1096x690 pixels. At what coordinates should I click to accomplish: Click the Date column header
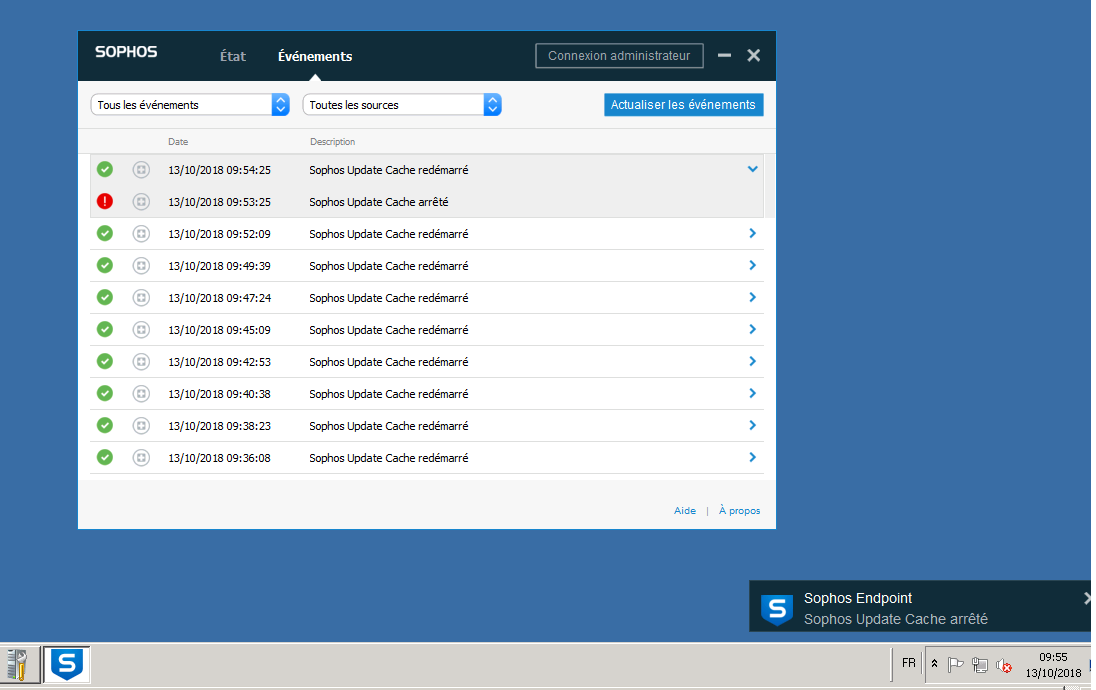tap(178, 141)
